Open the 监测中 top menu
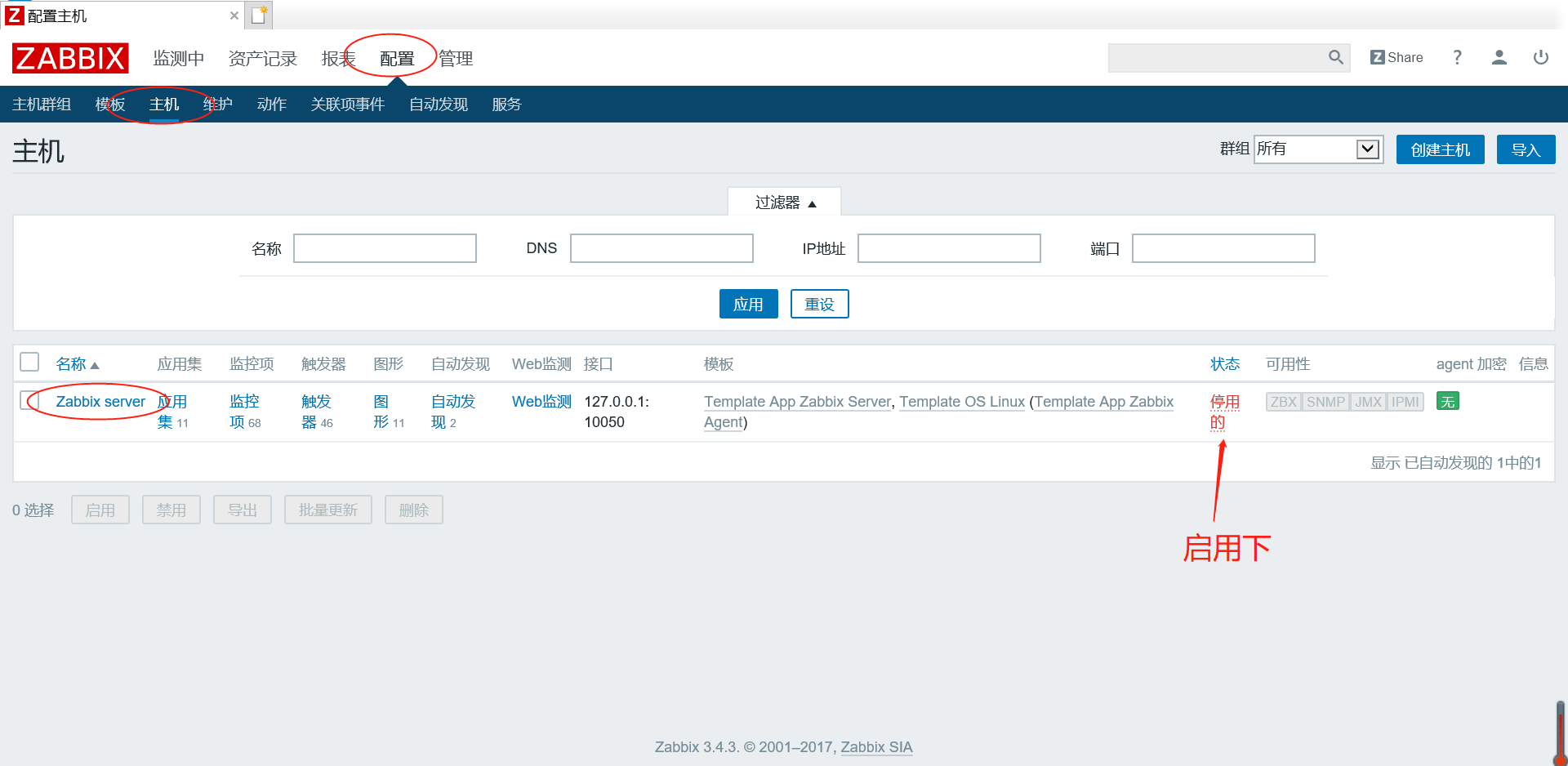Screen dimensions: 1568x766 (x=179, y=58)
